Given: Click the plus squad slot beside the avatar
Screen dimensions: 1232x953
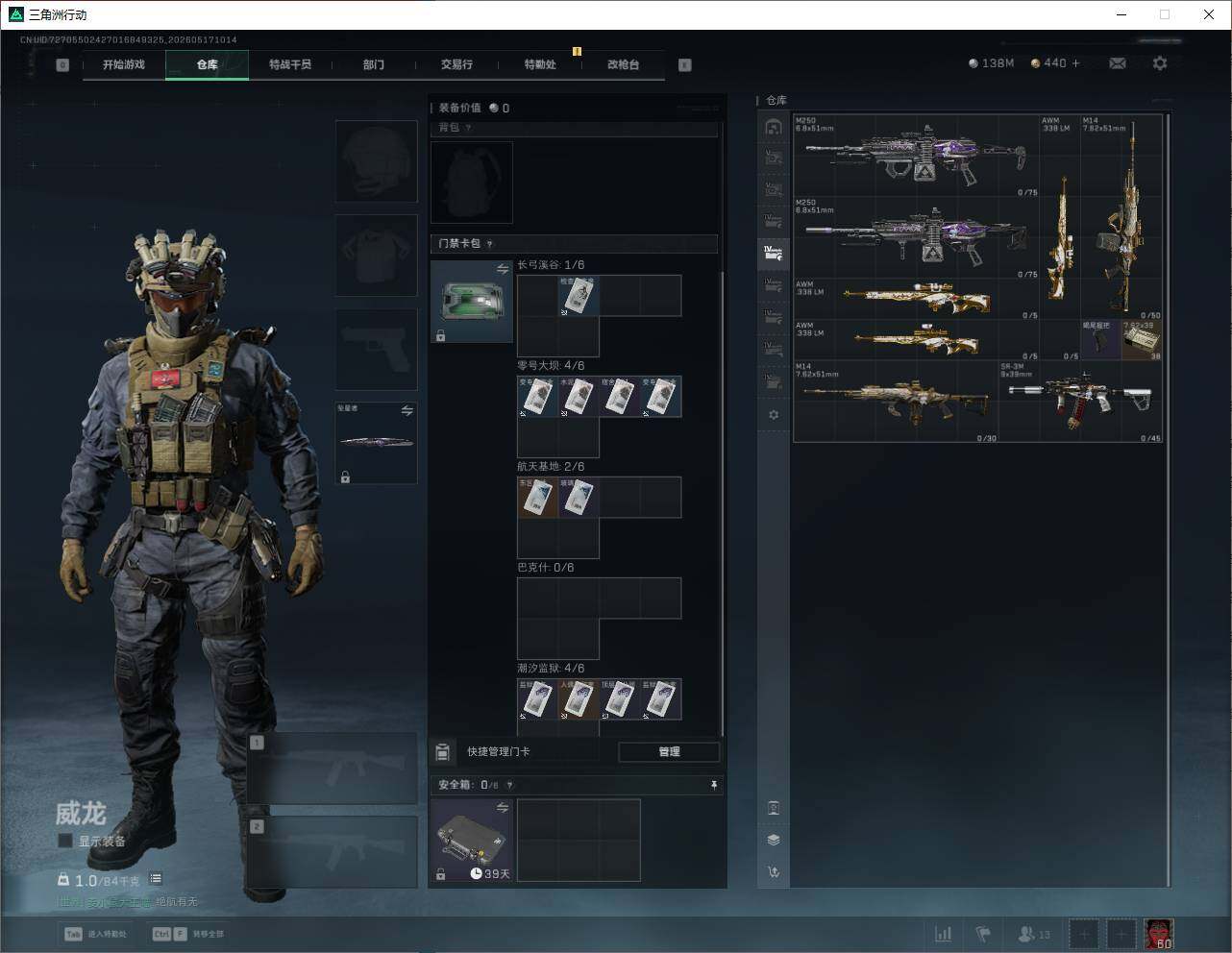Looking at the screenshot, I should click(x=1121, y=934).
